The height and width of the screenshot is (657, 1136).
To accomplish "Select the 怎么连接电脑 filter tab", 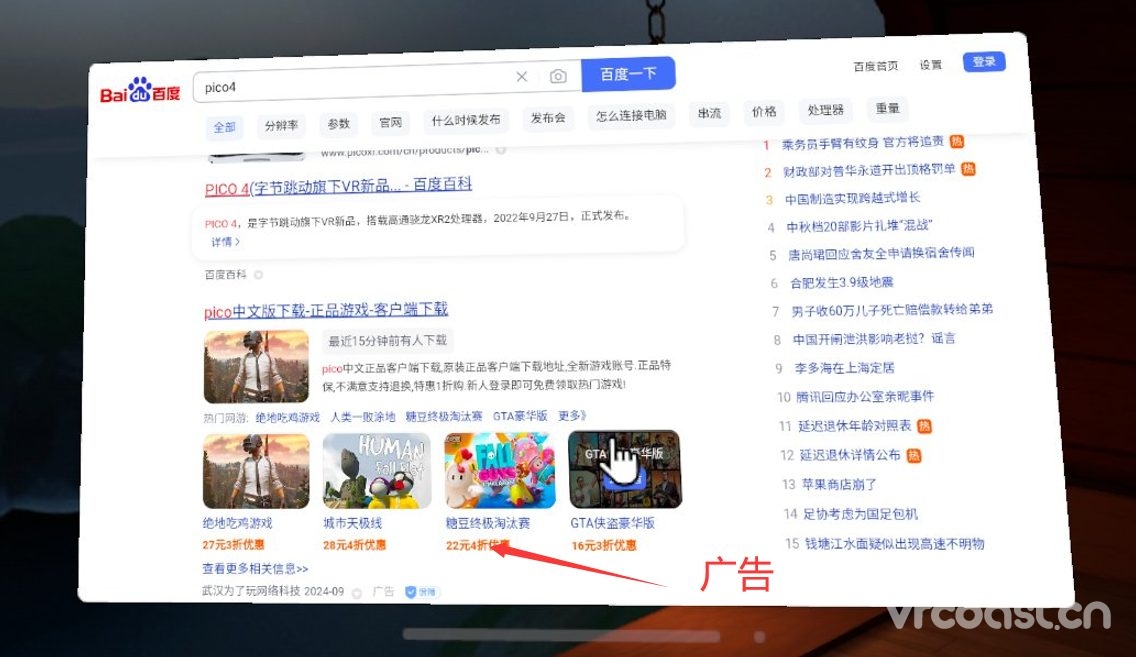I will [x=631, y=115].
